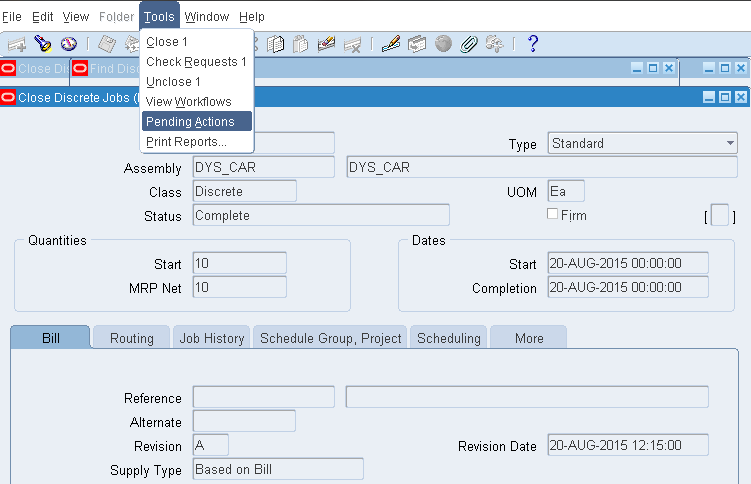
Task: Click the Alternate input field
Action: coord(244,421)
